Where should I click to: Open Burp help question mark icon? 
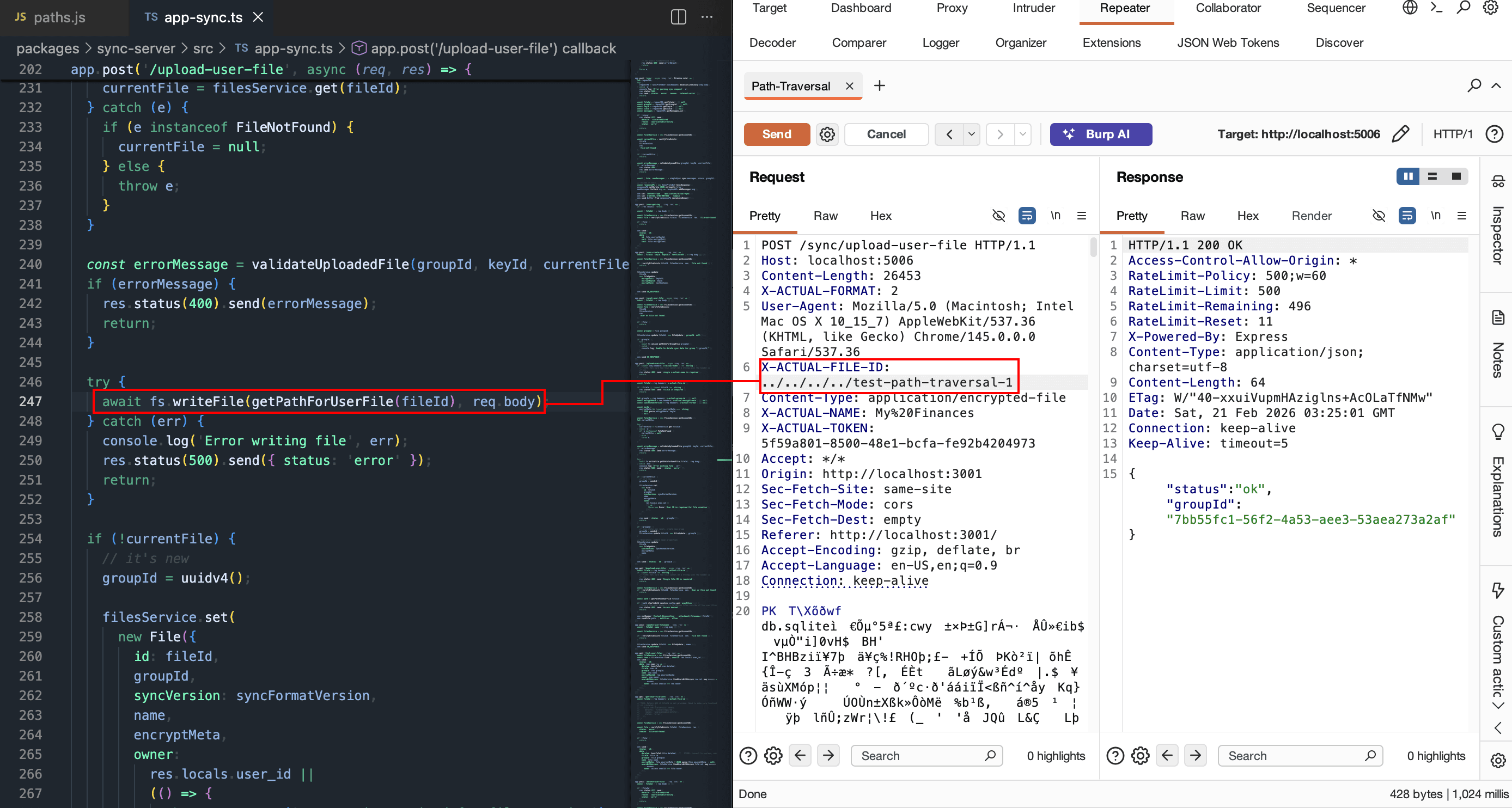tap(1494, 134)
